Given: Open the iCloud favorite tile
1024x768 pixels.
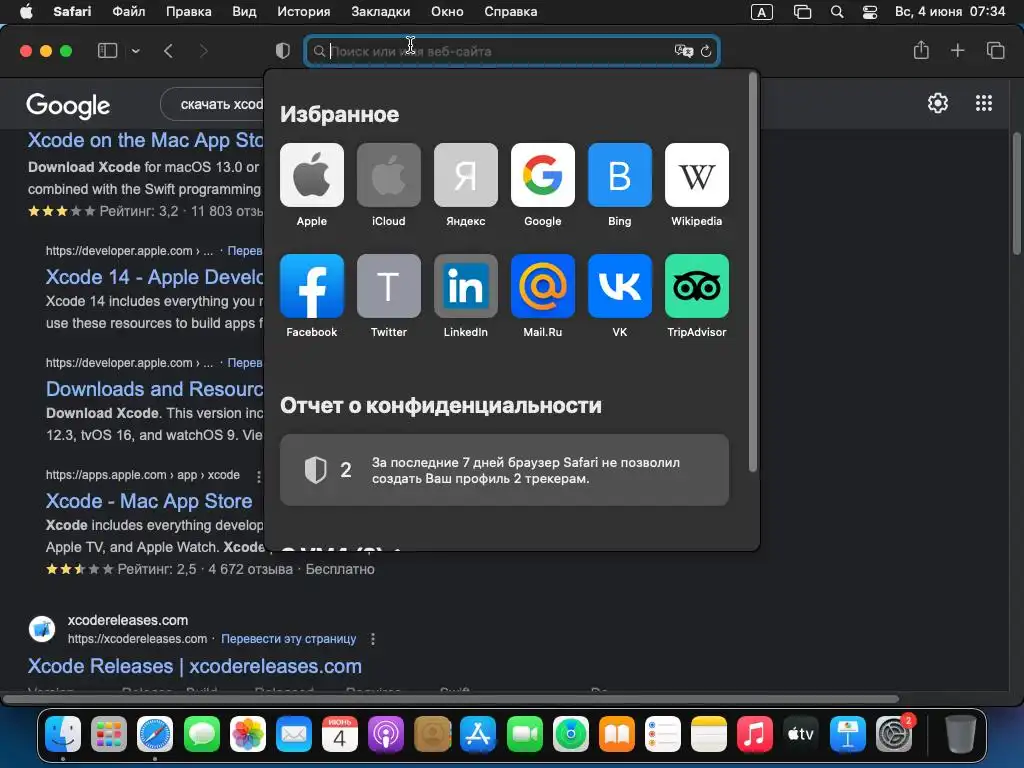Looking at the screenshot, I should pos(389,175).
